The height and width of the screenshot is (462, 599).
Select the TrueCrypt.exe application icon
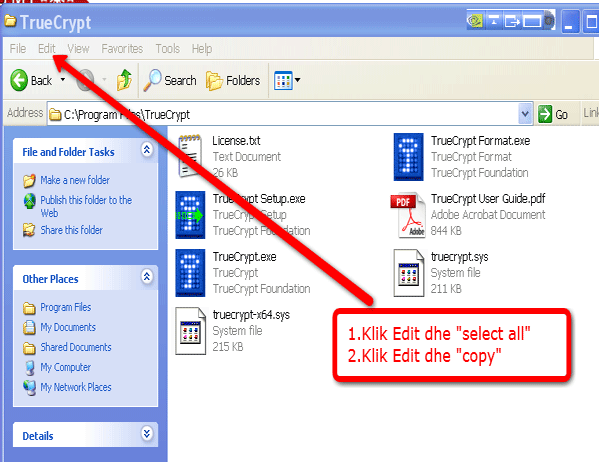tap(190, 273)
